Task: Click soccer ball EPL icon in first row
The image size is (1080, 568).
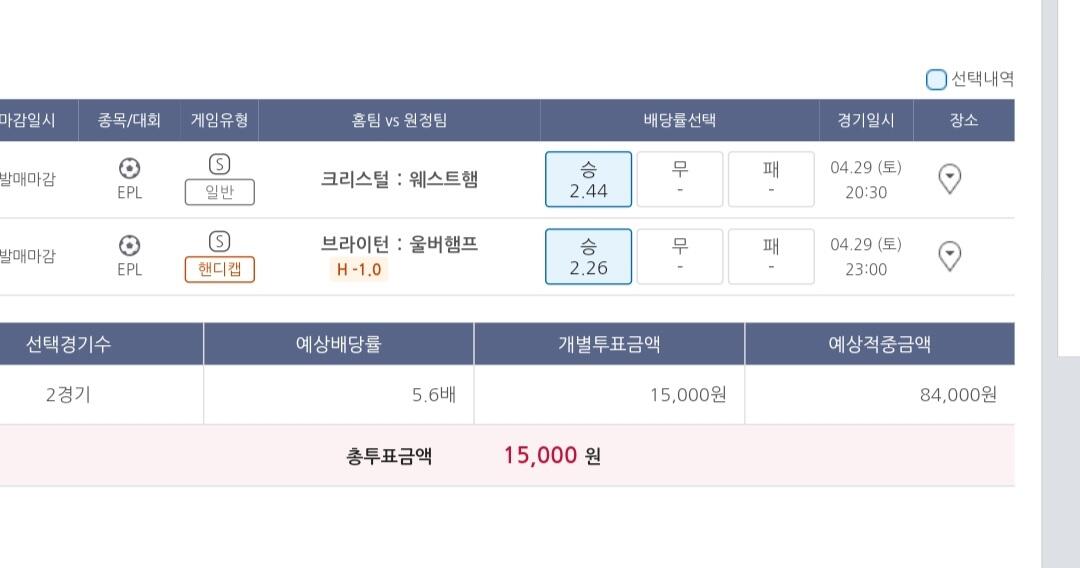Action: 129,168
